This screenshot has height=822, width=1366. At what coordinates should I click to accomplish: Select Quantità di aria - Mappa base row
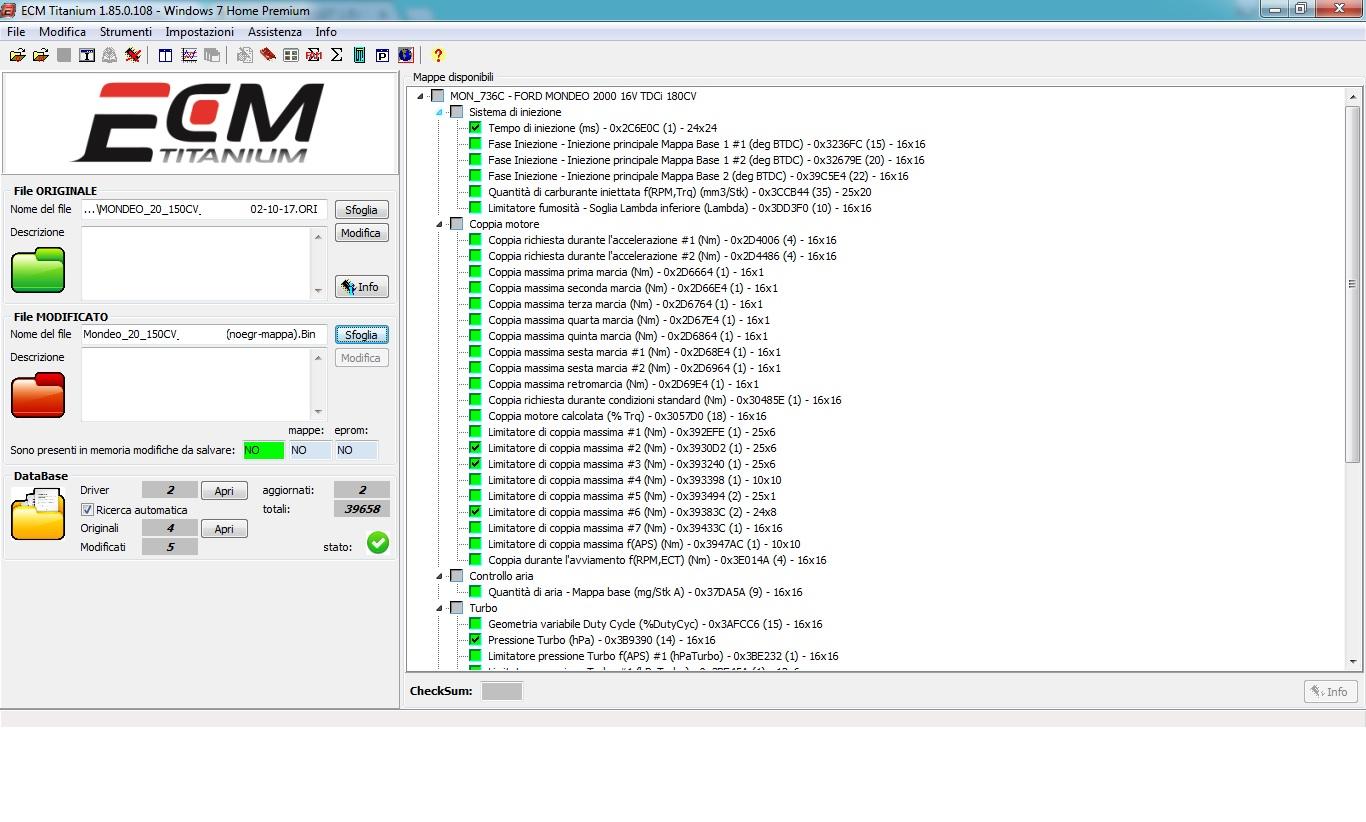click(x=645, y=592)
